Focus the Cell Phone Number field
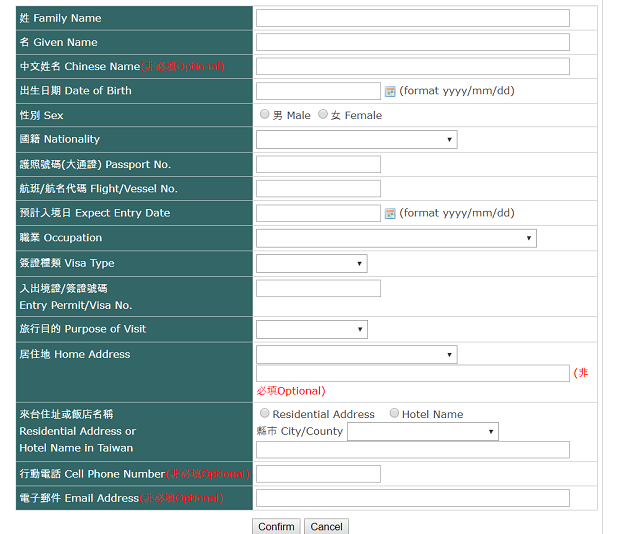Image resolution: width=620 pixels, height=534 pixels. 318,474
